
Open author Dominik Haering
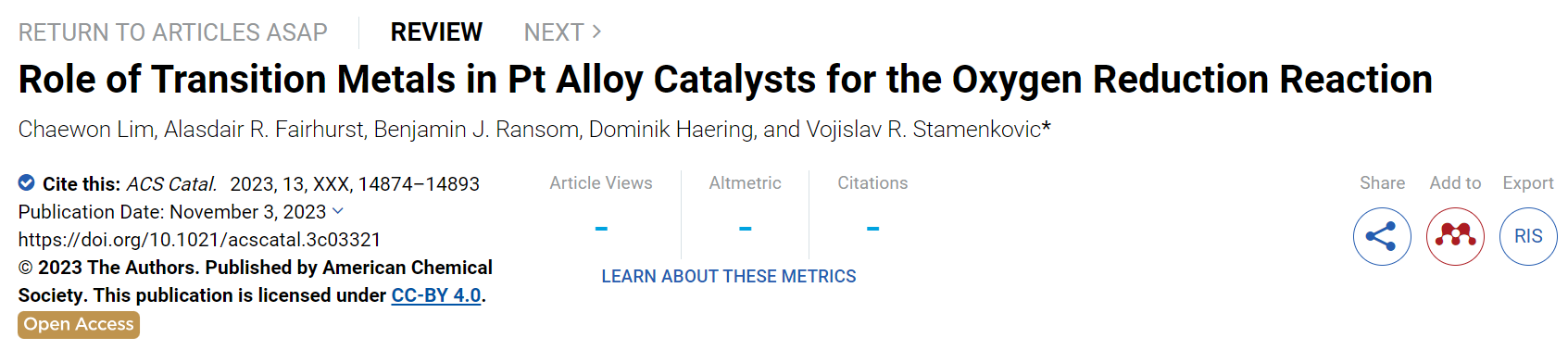click(671, 129)
